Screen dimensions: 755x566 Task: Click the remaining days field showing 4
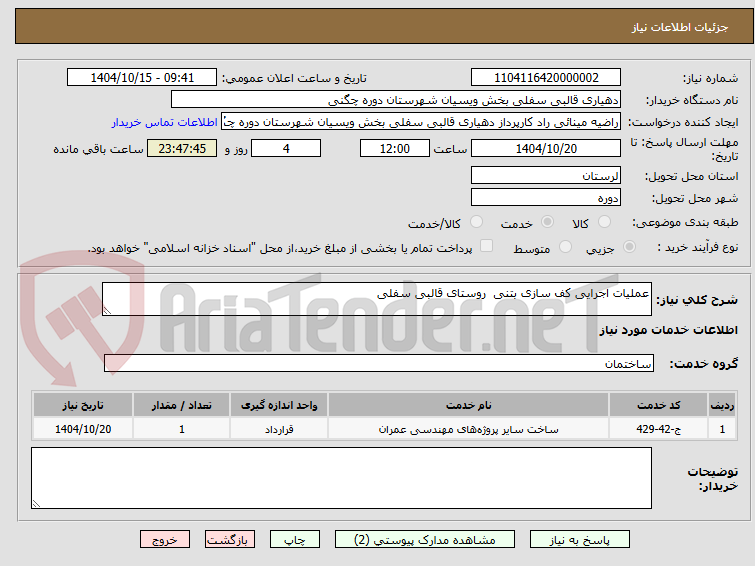pyautogui.click(x=286, y=148)
